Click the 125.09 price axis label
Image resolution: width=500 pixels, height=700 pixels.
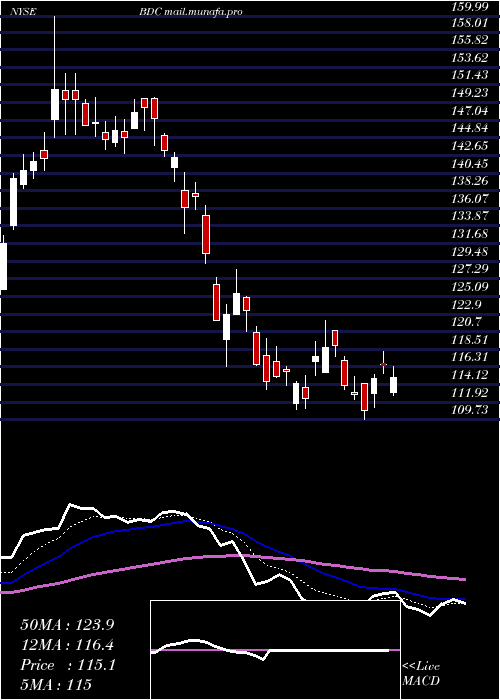pyautogui.click(x=468, y=287)
